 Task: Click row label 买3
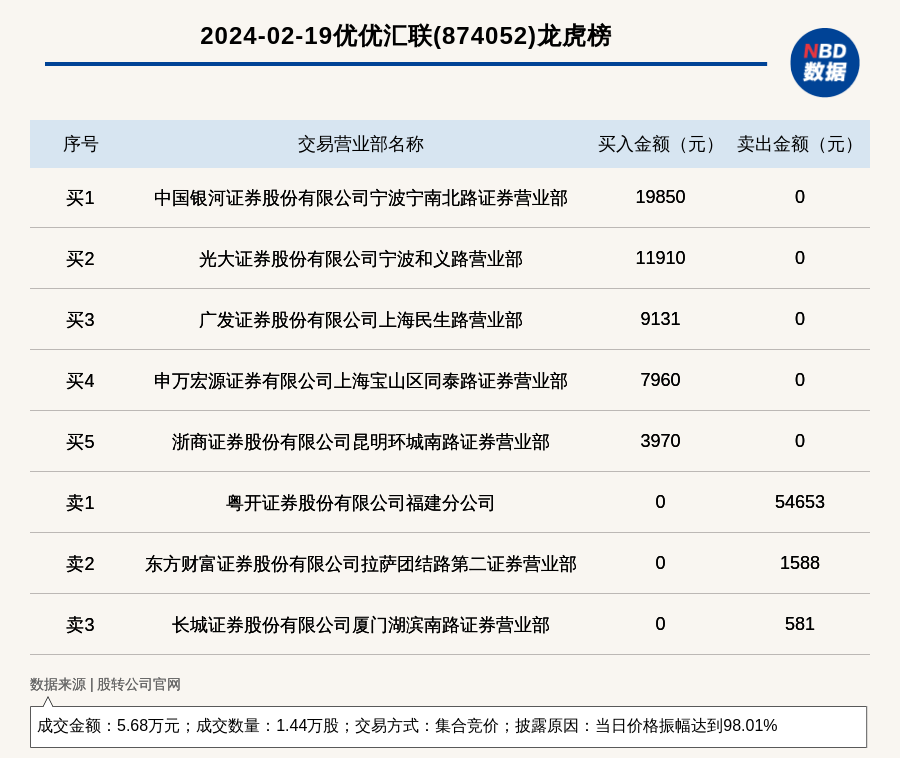pyautogui.click(x=80, y=320)
